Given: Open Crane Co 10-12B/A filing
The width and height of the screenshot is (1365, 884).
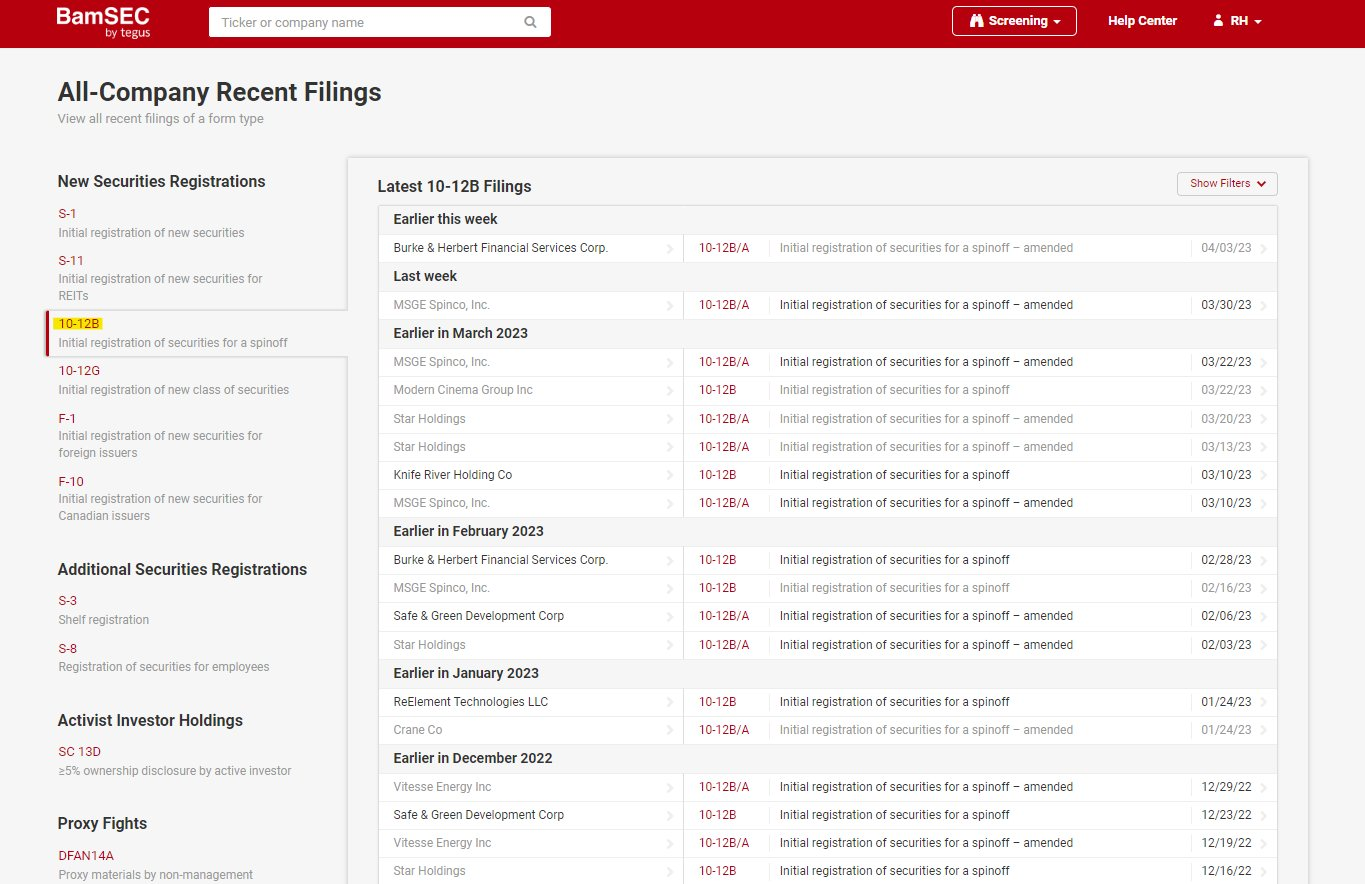Looking at the screenshot, I should (828, 730).
